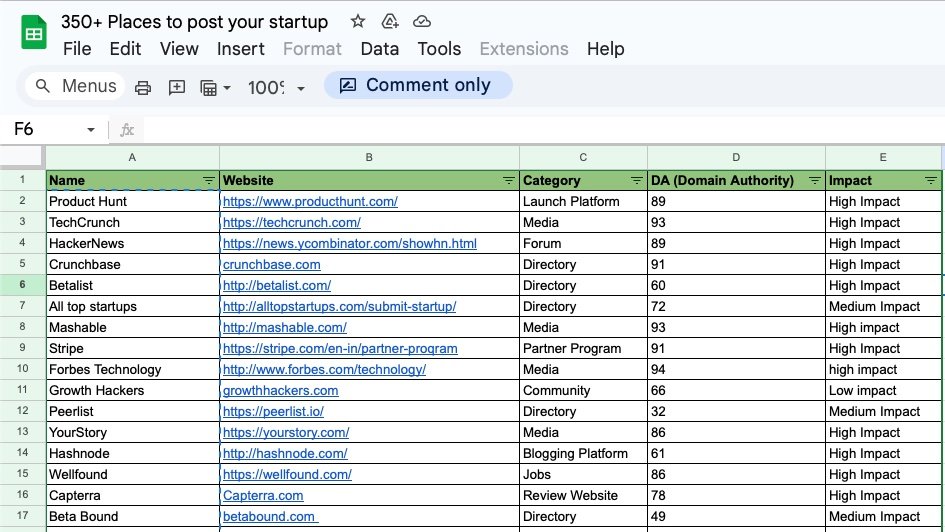This screenshot has width=945, height=532.
Task: Click the Comment only button
Action: pos(418,86)
